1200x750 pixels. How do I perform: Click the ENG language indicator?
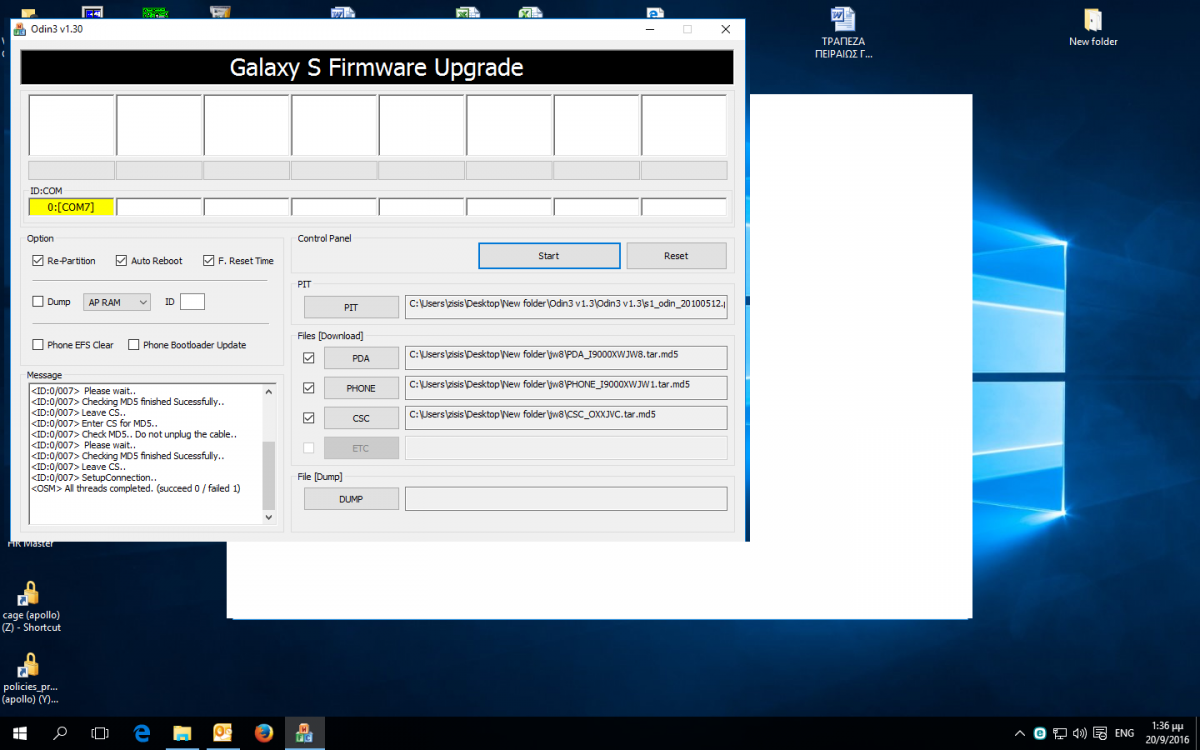[1124, 733]
